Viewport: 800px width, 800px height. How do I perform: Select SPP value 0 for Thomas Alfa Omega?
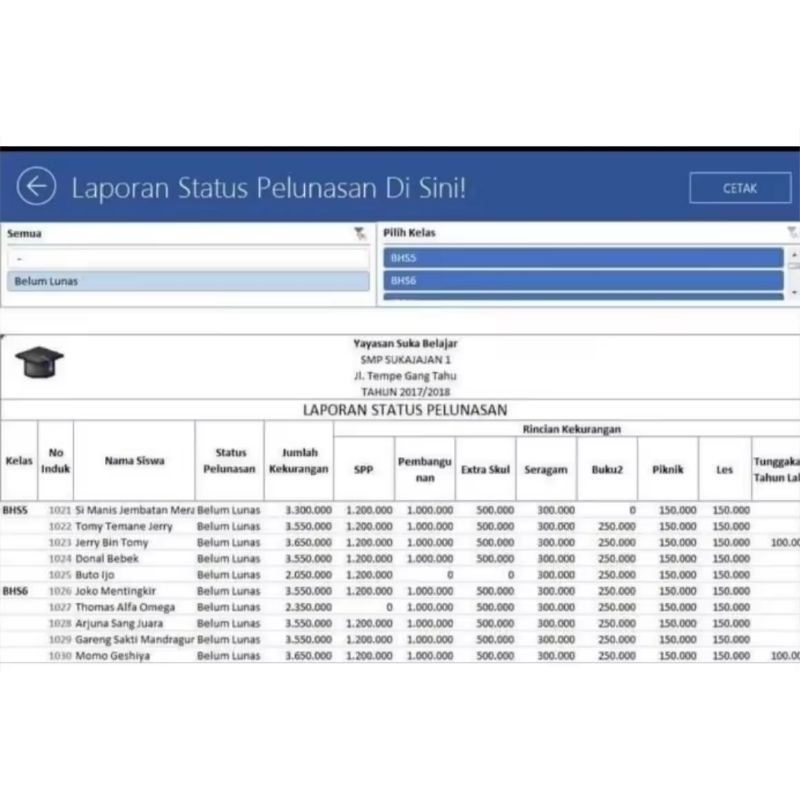[x=389, y=607]
